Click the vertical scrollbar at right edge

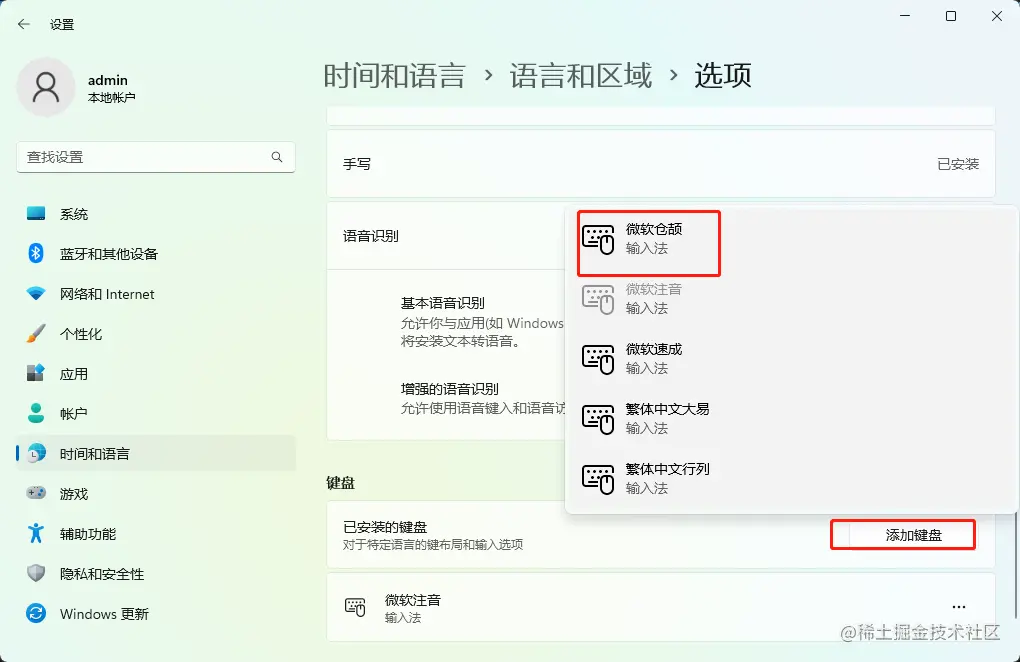1017,566
